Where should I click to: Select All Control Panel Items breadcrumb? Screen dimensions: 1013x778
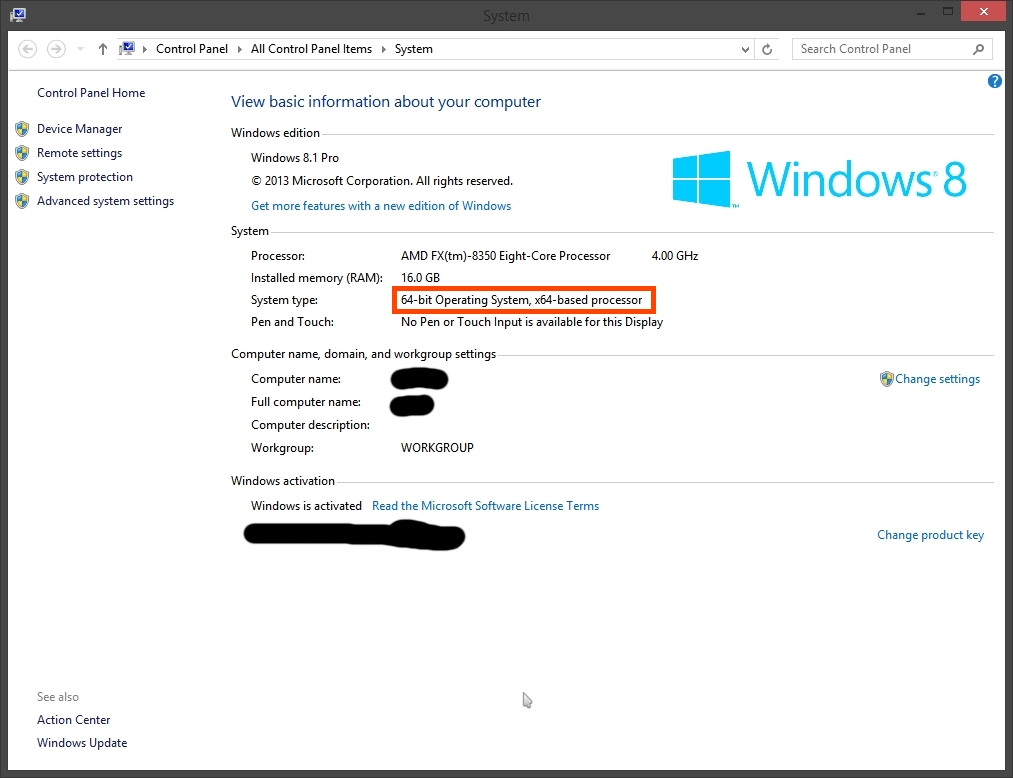coord(311,49)
